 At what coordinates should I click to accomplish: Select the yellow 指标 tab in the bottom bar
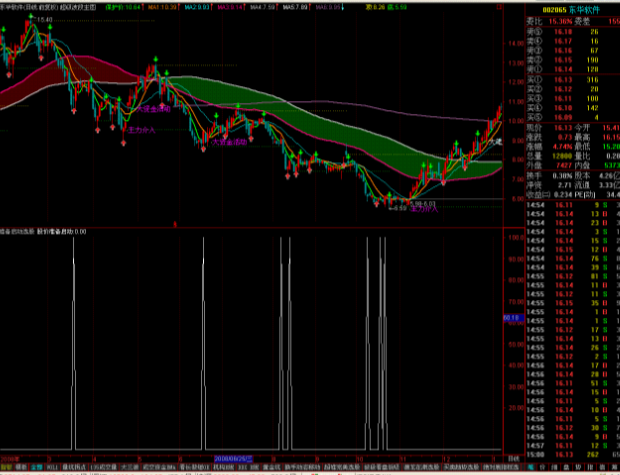(x=6, y=467)
